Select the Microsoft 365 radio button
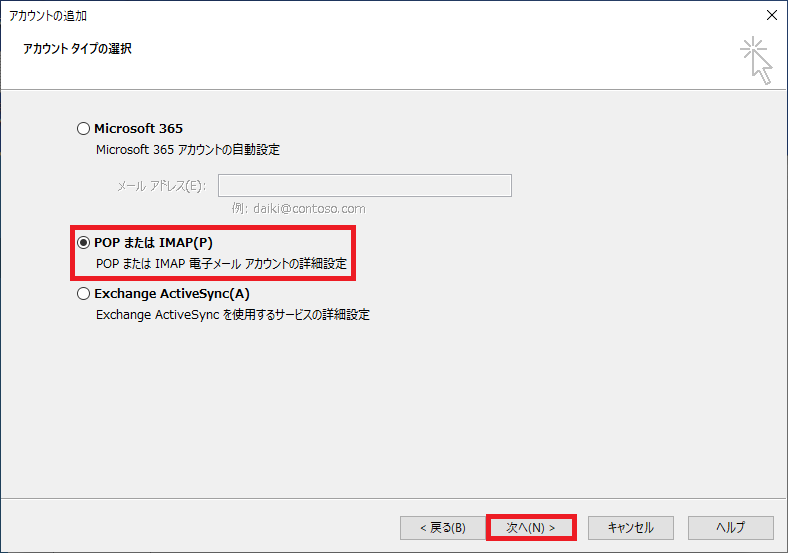This screenshot has width=788, height=553. (83, 129)
